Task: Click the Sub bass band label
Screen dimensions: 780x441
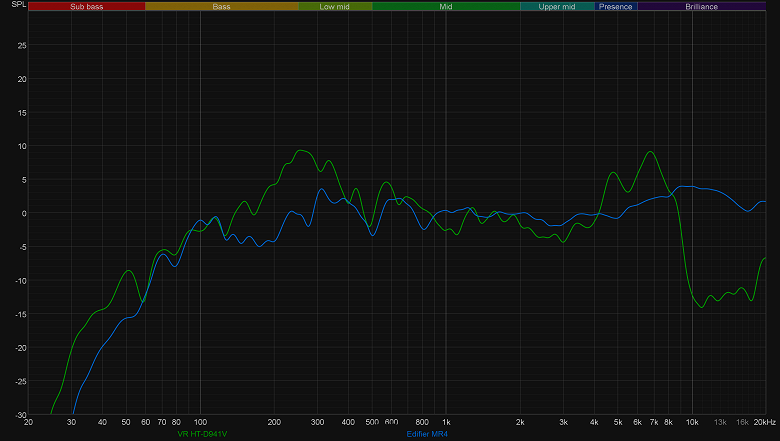Action: click(x=87, y=6)
